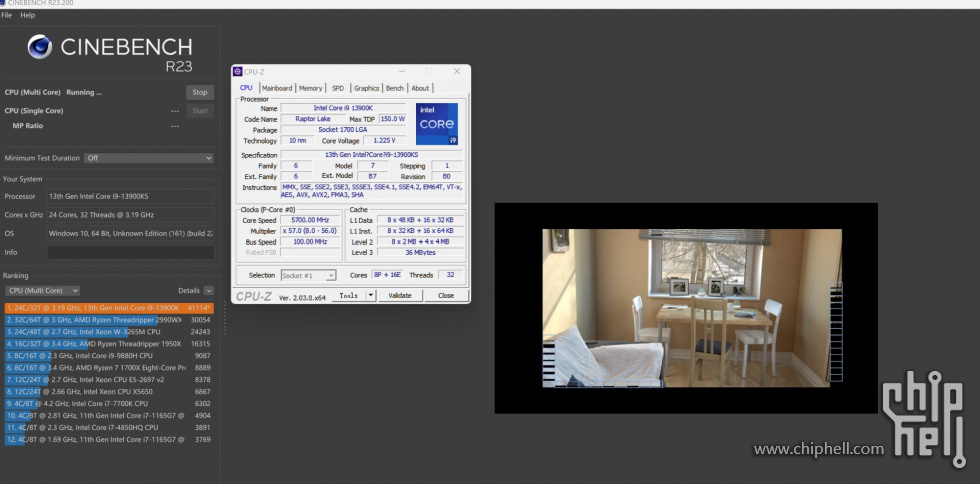Screen dimensions: 980x484
Task: Click the Multiplier x 57.0 value in CPU-Z
Action: click(x=310, y=231)
